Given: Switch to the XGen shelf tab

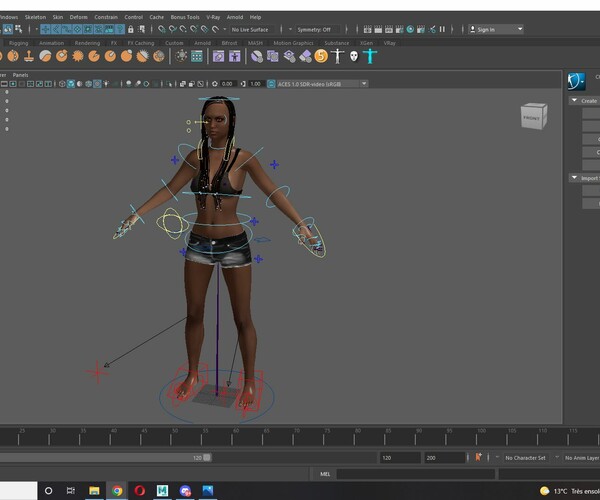Looking at the screenshot, I should coord(366,43).
